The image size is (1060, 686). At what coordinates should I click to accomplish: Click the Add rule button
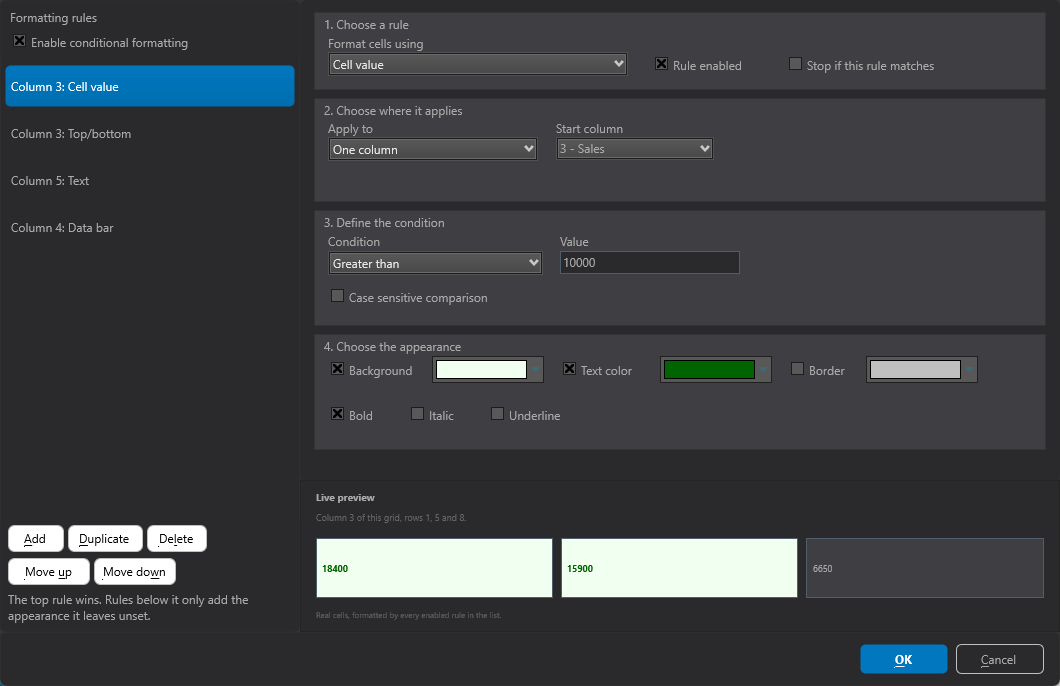(x=36, y=539)
